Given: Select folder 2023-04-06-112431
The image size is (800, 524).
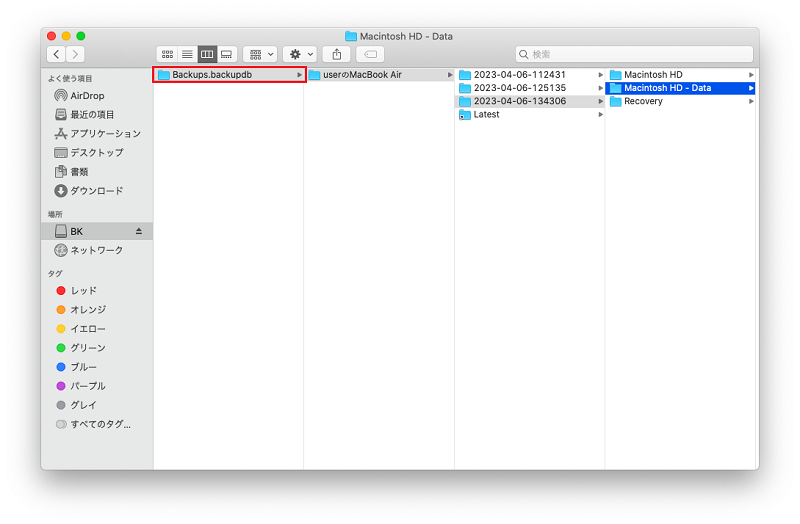Looking at the screenshot, I should click(530, 74).
